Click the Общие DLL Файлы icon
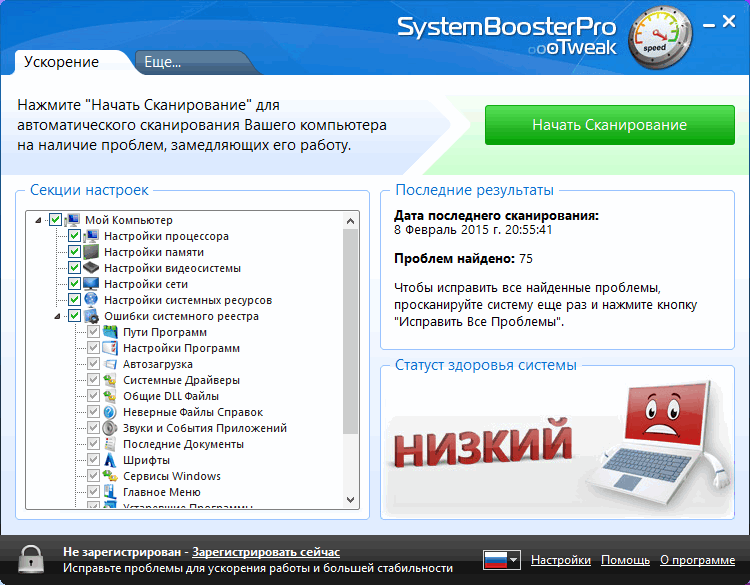Image resolution: width=750 pixels, height=585 pixels. tap(110, 396)
